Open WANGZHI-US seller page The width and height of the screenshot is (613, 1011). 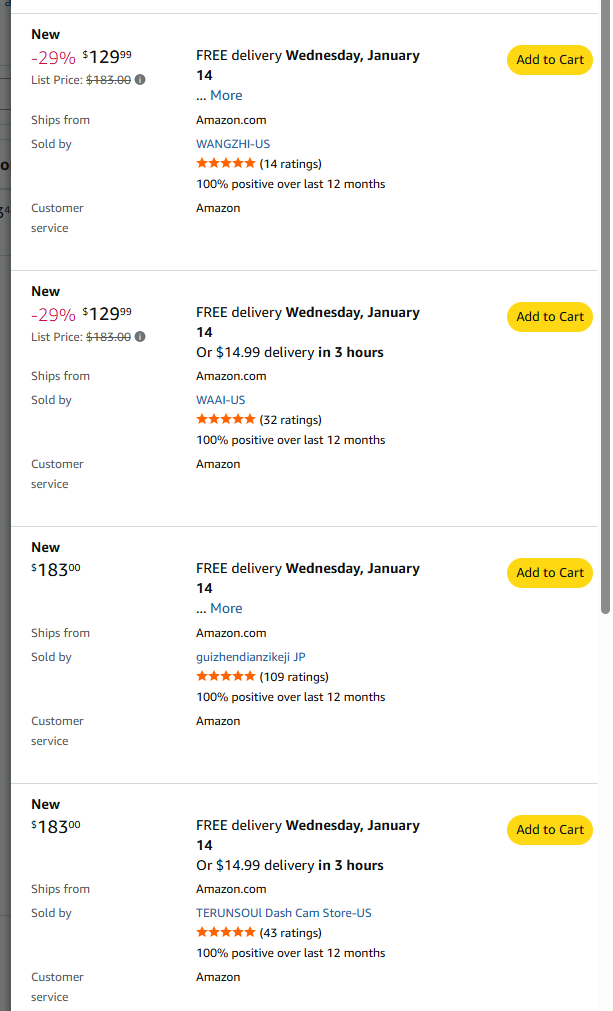233,144
